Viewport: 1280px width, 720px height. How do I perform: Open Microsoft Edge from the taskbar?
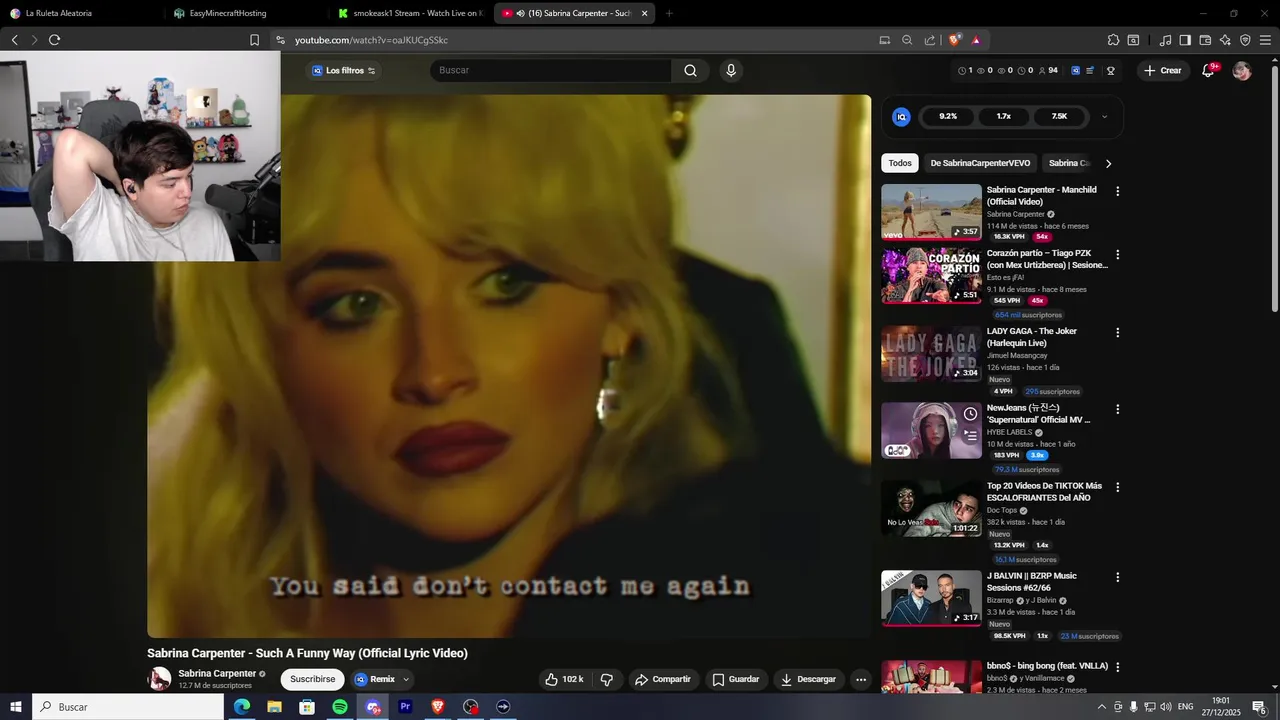[242, 707]
